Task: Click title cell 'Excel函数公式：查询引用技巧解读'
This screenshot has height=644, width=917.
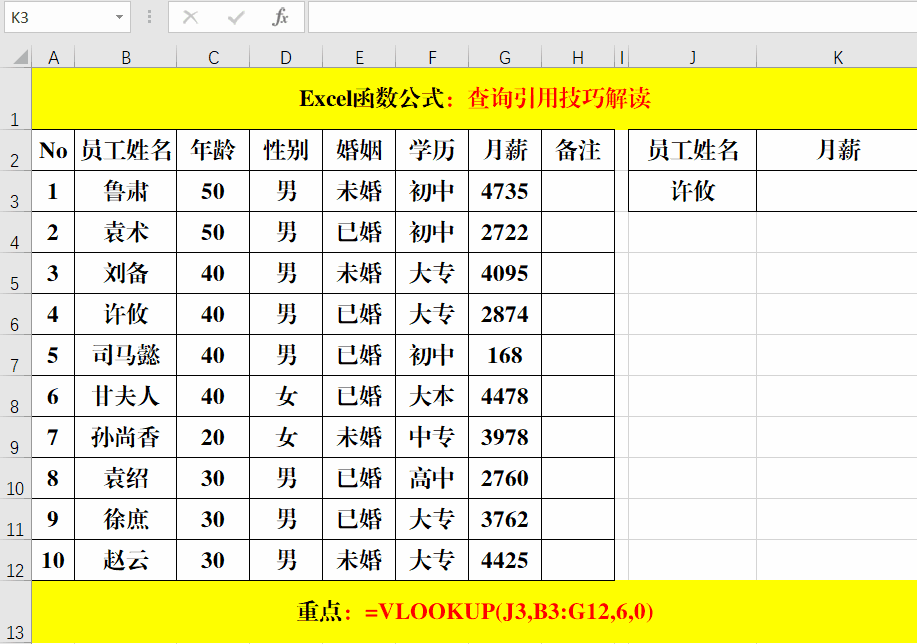Action: [x=474, y=98]
